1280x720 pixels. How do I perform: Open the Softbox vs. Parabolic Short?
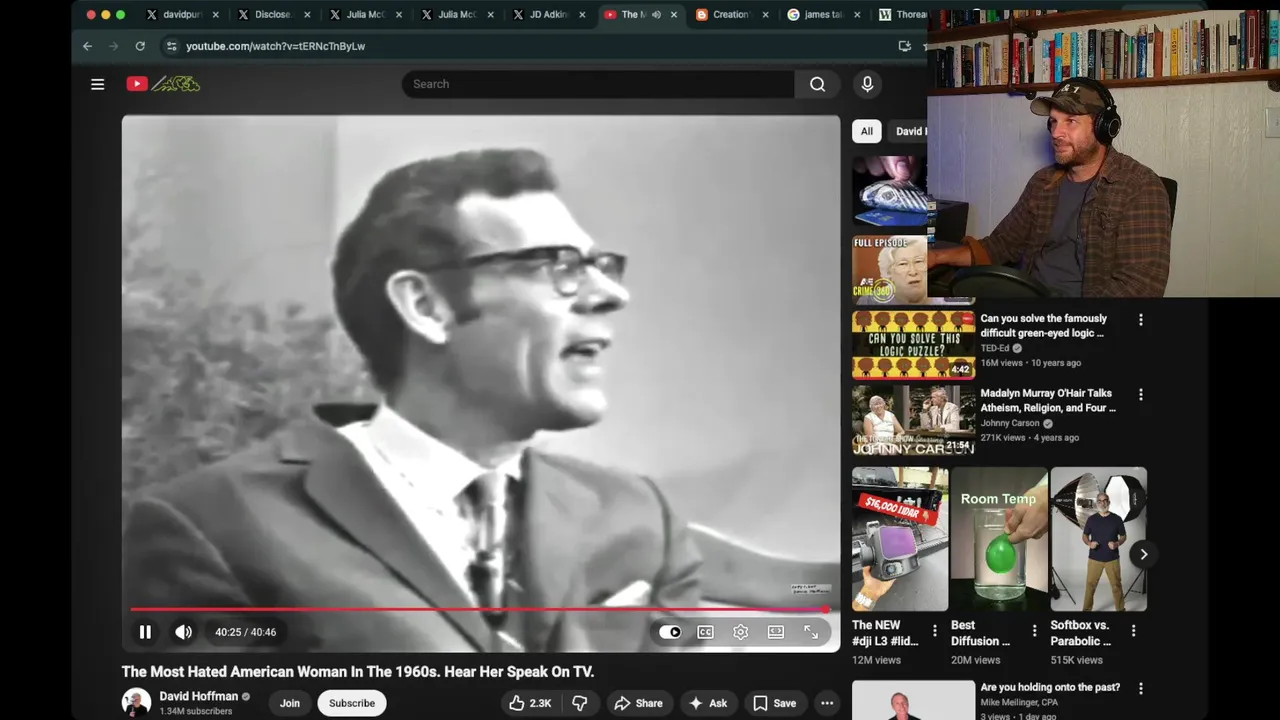tap(1098, 539)
